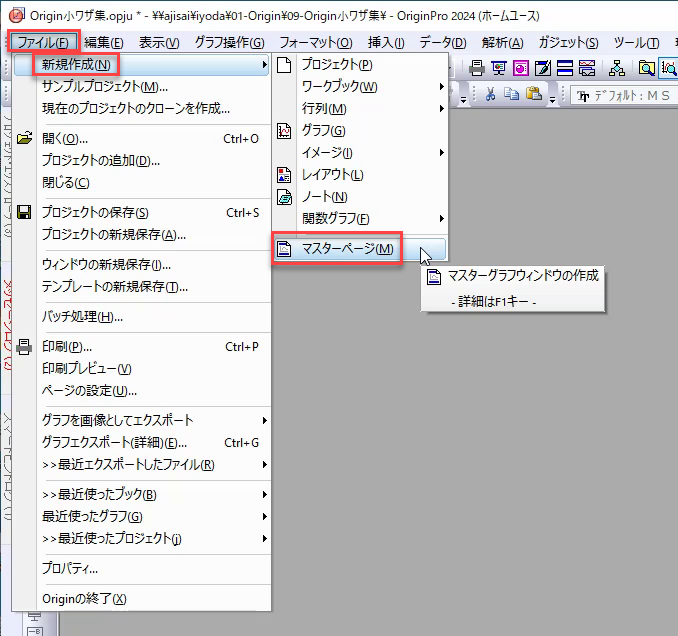
Task: Click the graph with magnifier icon
Action: tap(668, 68)
